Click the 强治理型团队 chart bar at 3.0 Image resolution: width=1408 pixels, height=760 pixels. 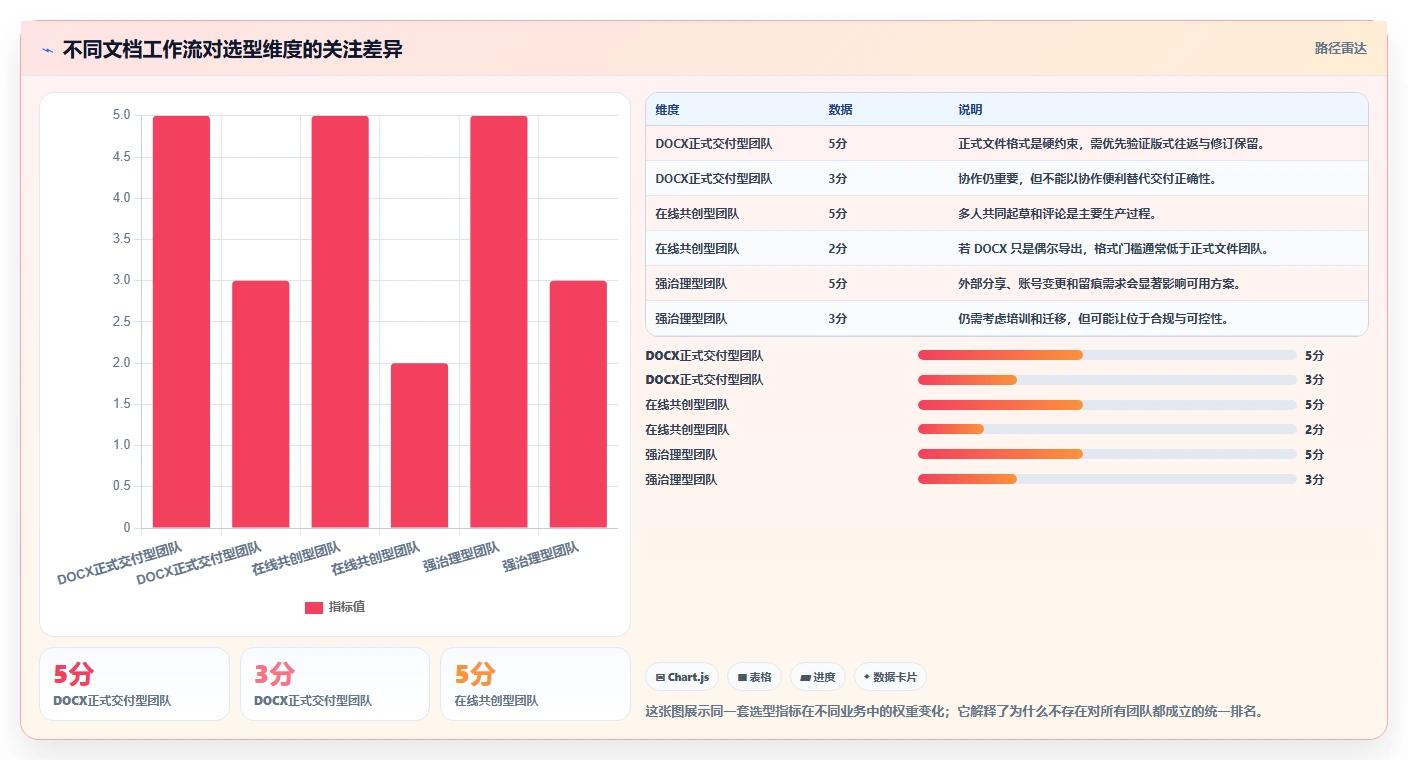pyautogui.click(x=579, y=404)
